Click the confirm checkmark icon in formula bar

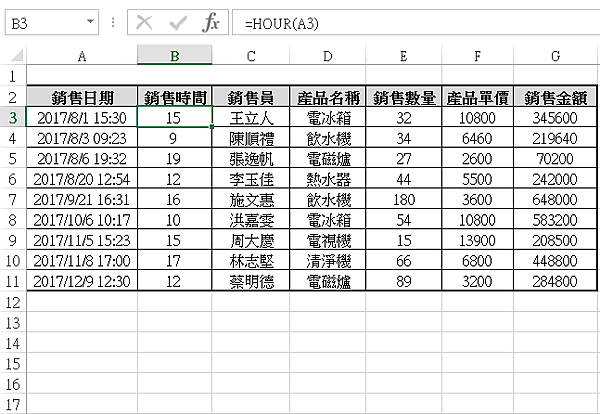click(178, 23)
